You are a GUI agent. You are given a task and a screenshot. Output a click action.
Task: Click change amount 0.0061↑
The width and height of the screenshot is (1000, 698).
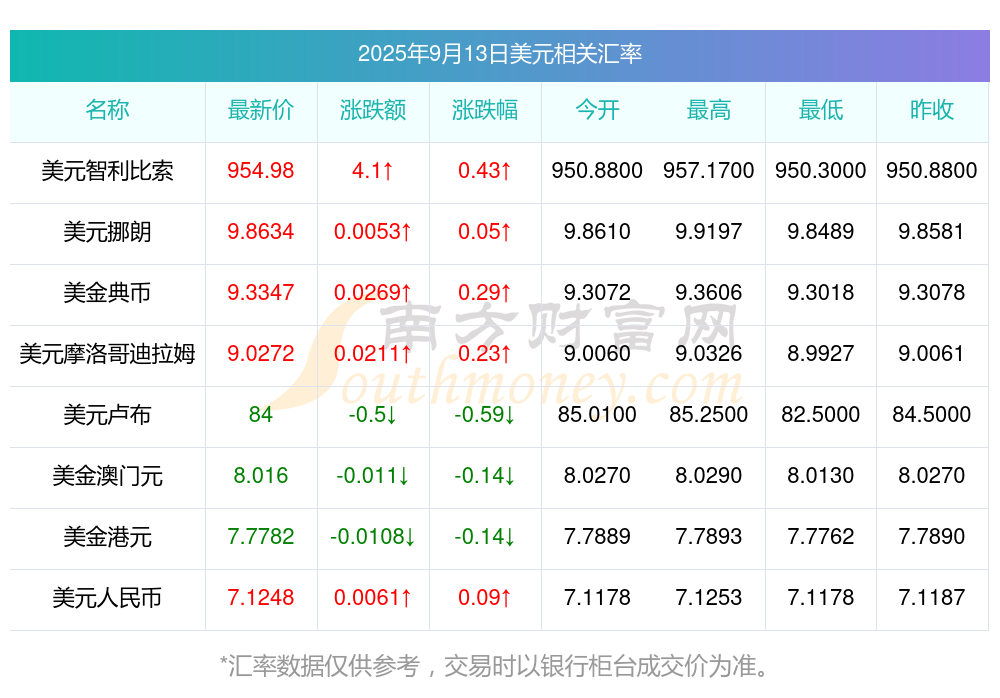point(373,598)
